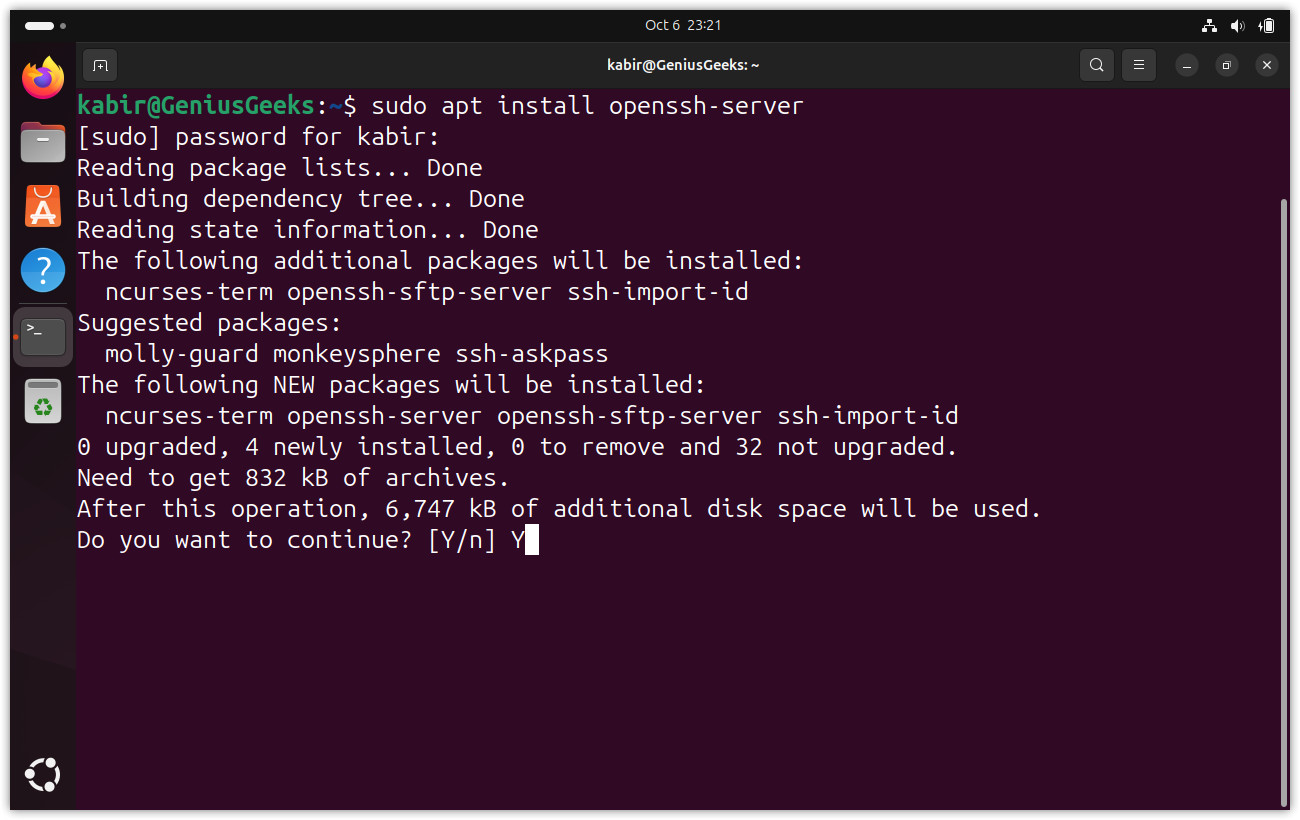Open the Files app in dock

pos(43,142)
